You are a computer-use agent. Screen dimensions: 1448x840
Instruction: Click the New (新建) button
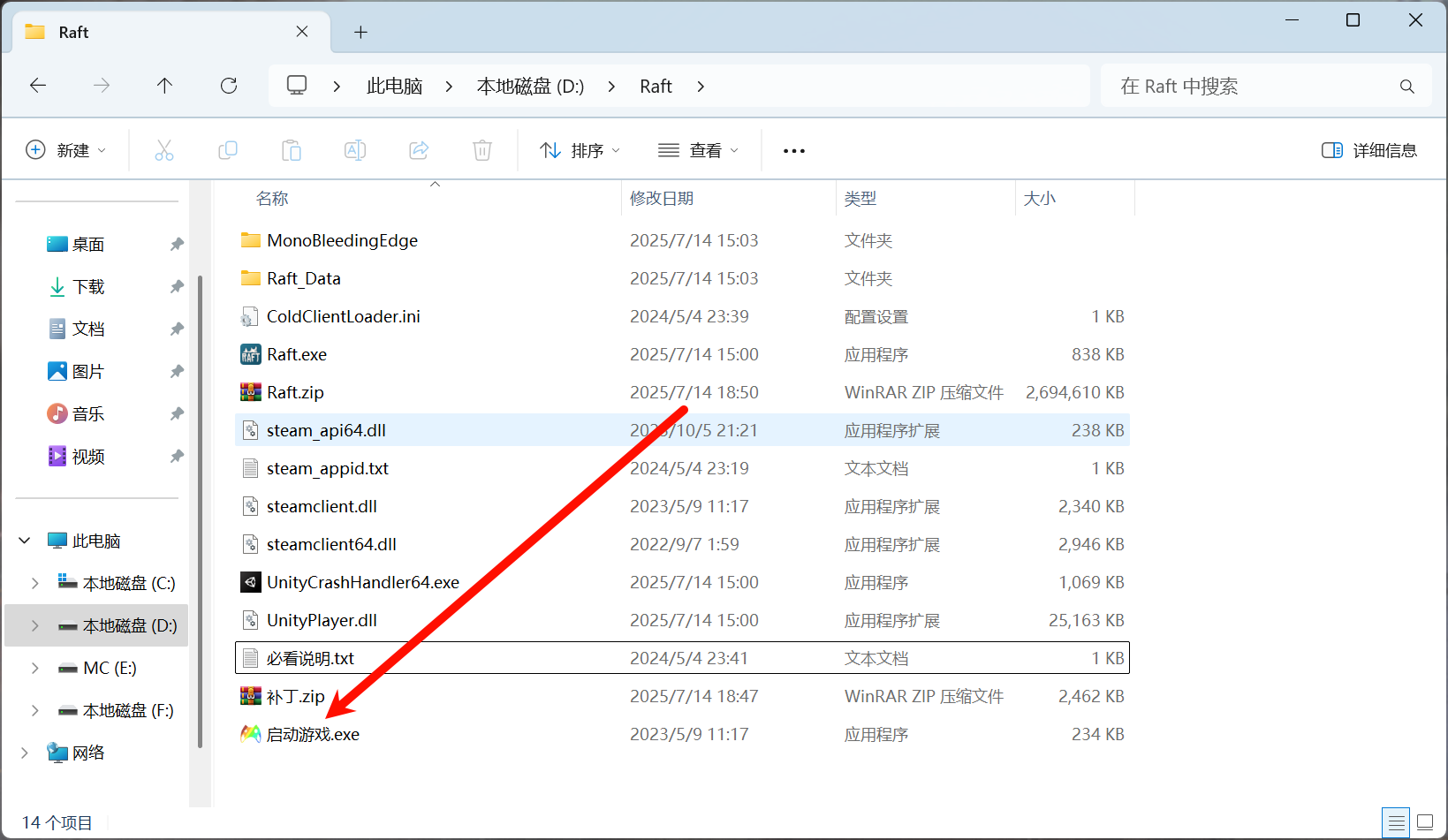66,150
